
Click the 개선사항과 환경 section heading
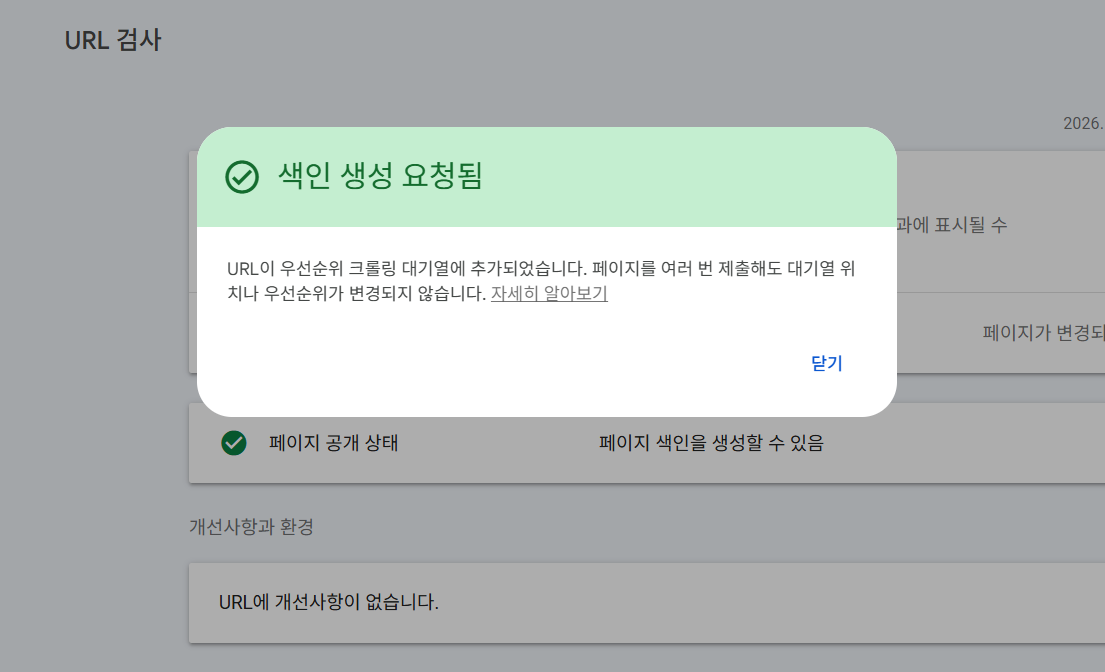pos(251,527)
